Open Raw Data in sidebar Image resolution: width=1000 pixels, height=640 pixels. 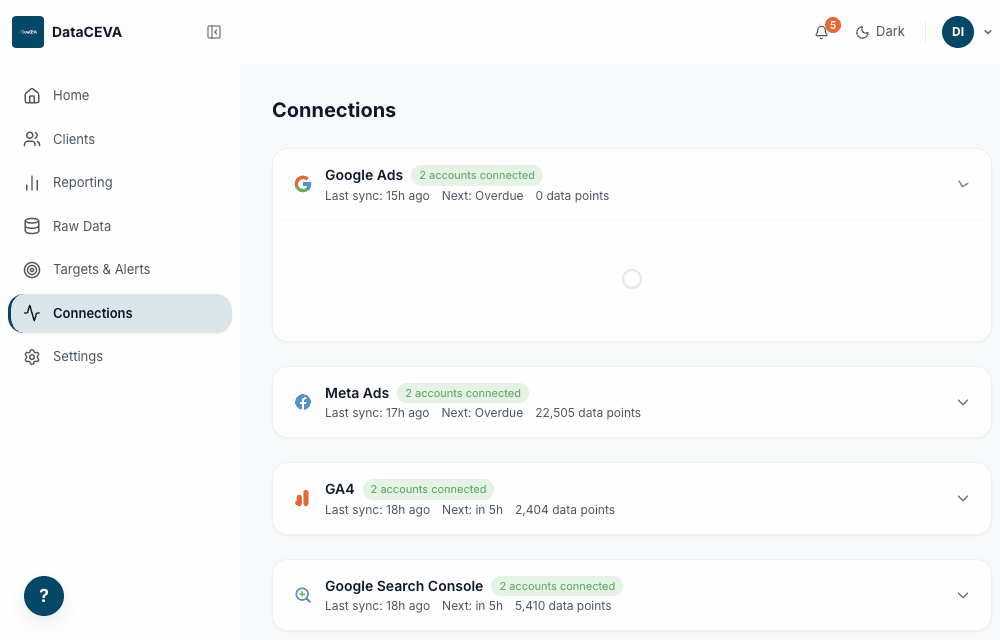point(120,226)
